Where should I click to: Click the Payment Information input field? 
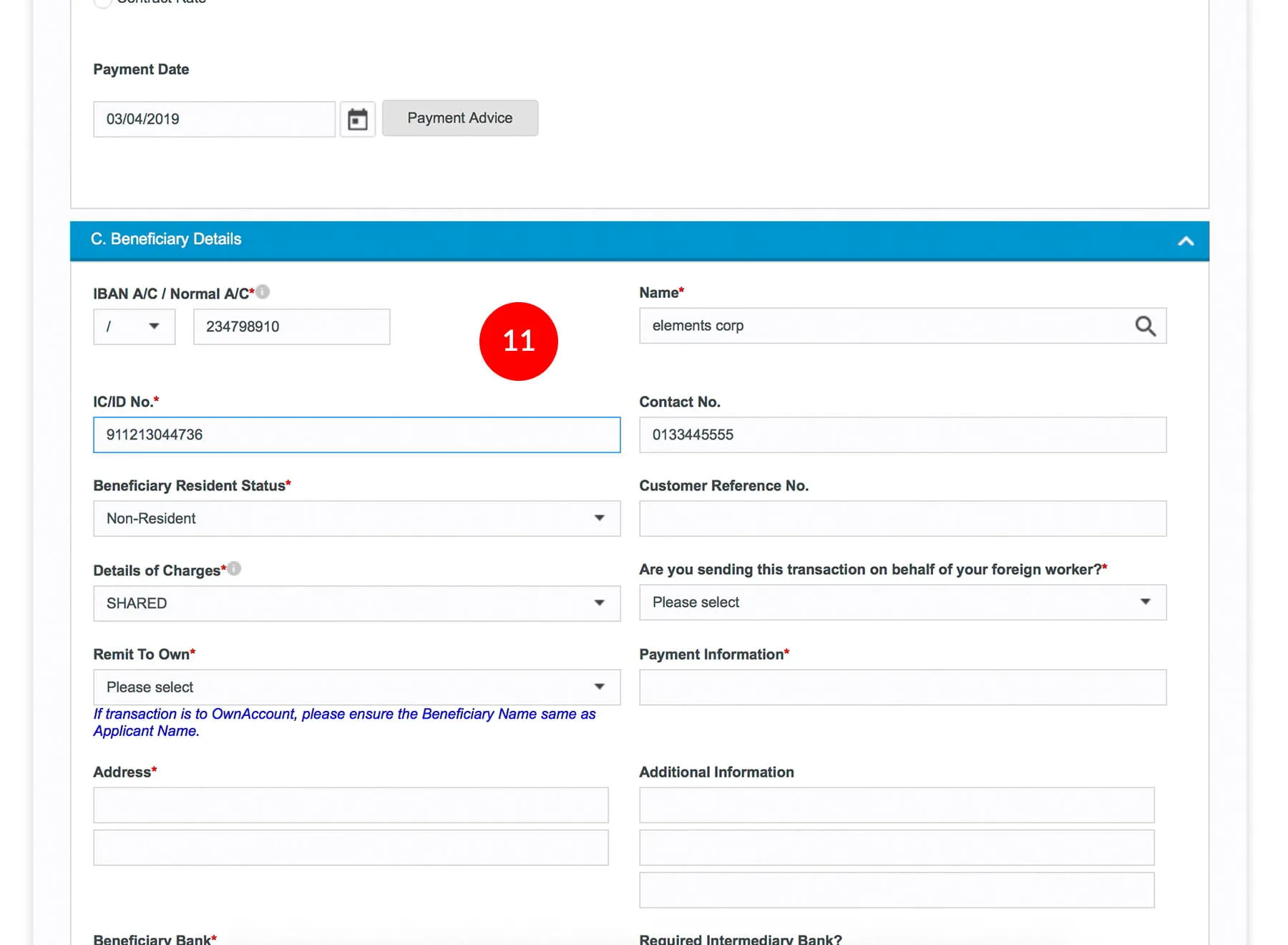point(902,687)
